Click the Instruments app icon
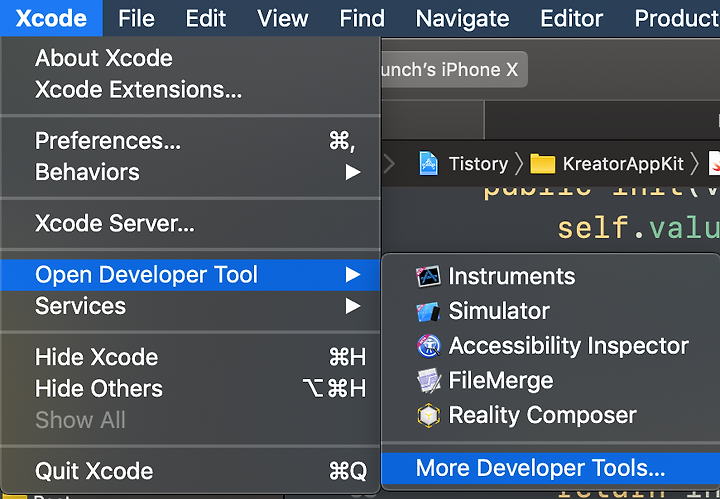 click(x=428, y=276)
